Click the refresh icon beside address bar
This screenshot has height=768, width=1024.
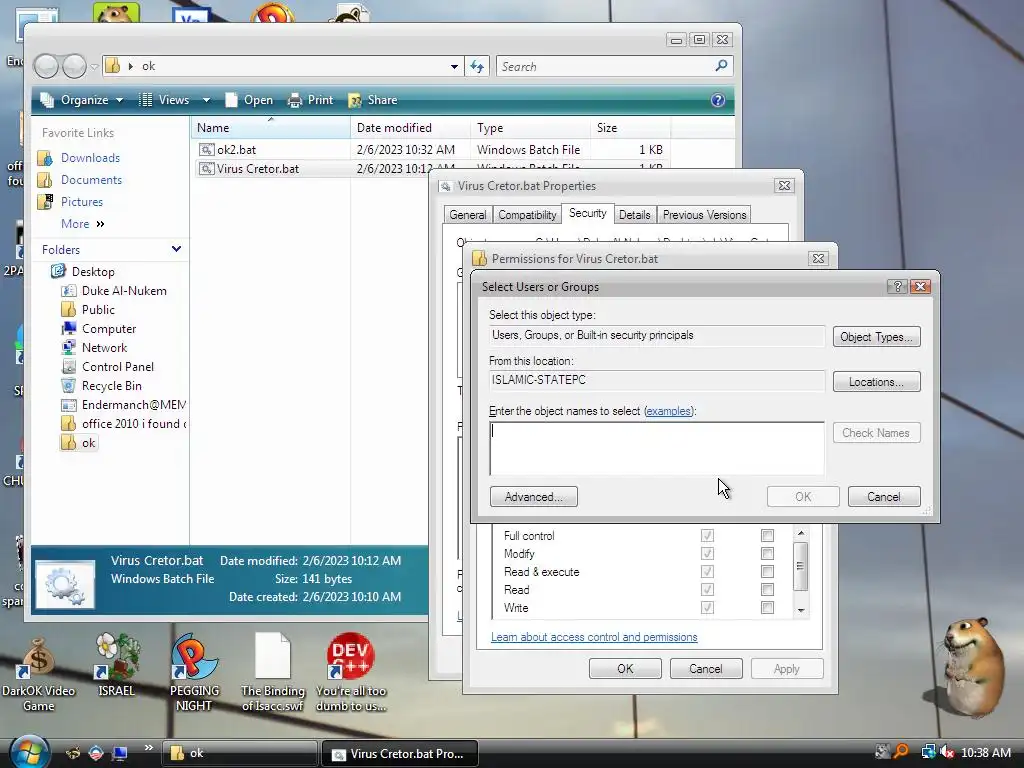point(477,66)
